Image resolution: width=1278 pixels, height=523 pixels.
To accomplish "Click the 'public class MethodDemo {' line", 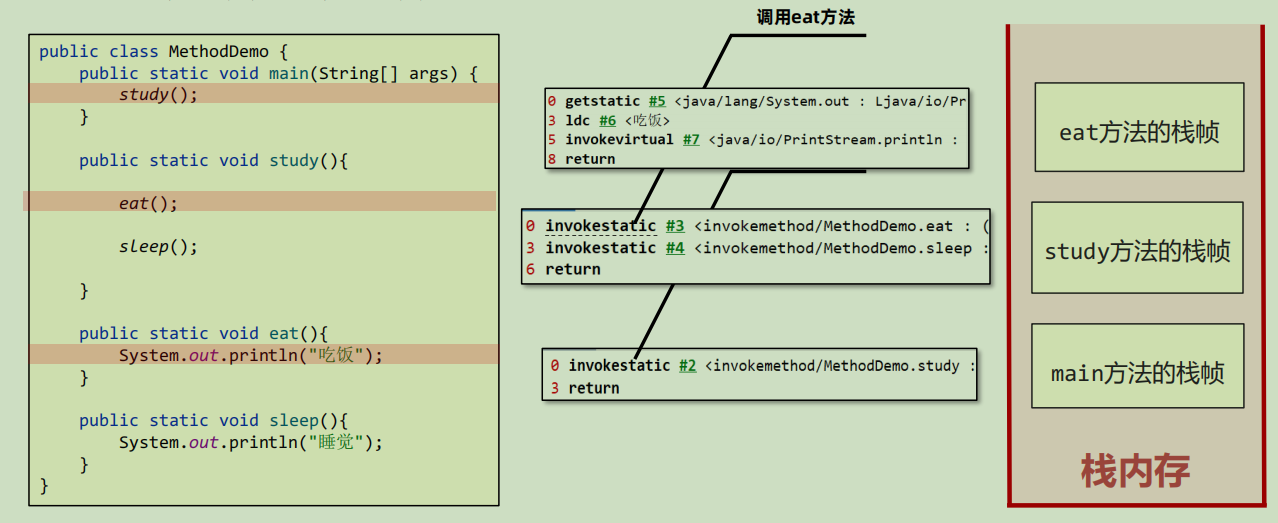I will [164, 51].
